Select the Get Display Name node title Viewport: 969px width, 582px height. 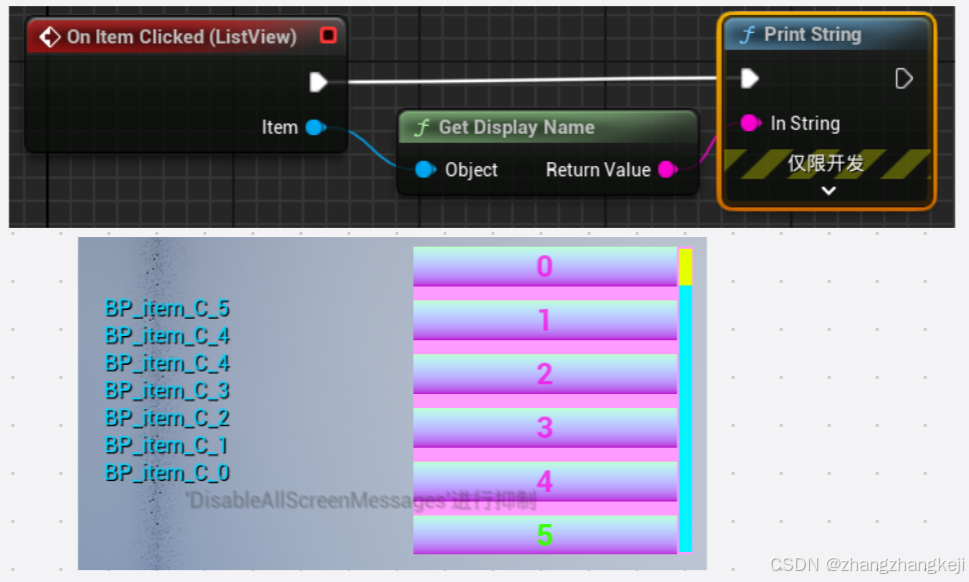tap(517, 127)
